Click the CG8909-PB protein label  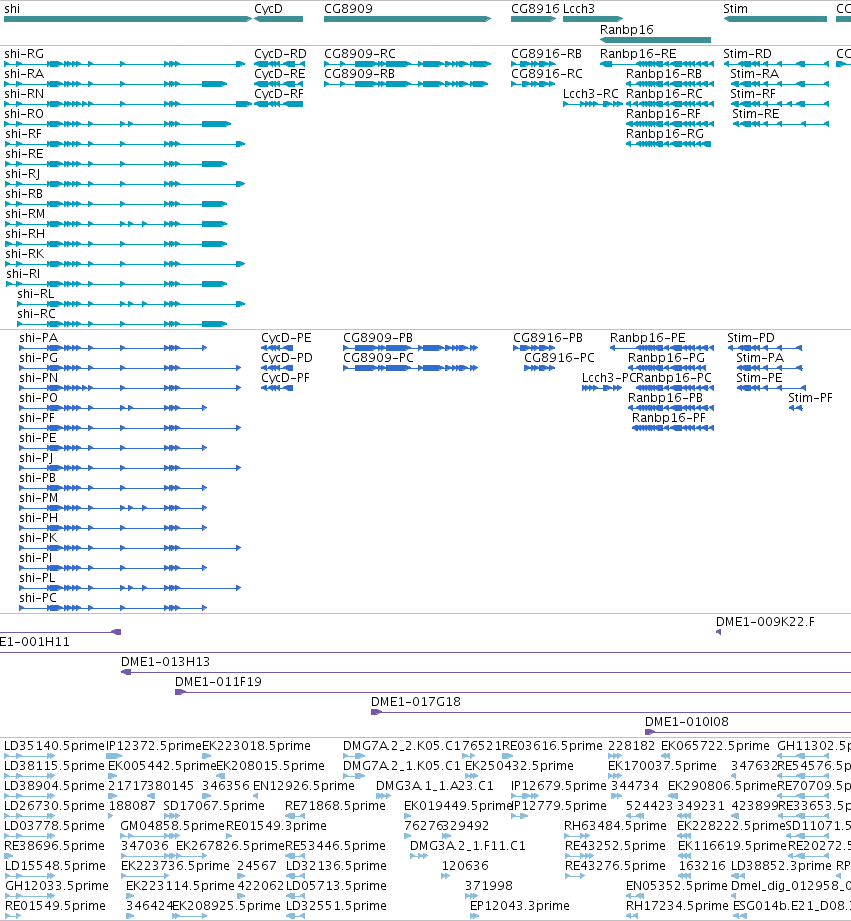coord(378,338)
